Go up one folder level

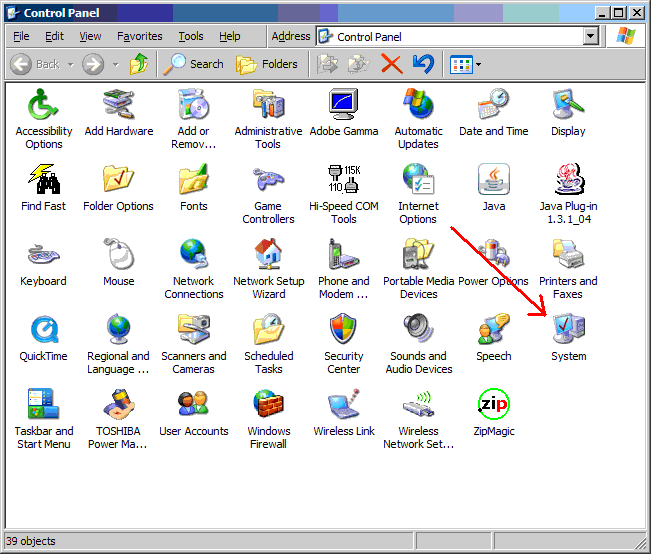point(139,64)
